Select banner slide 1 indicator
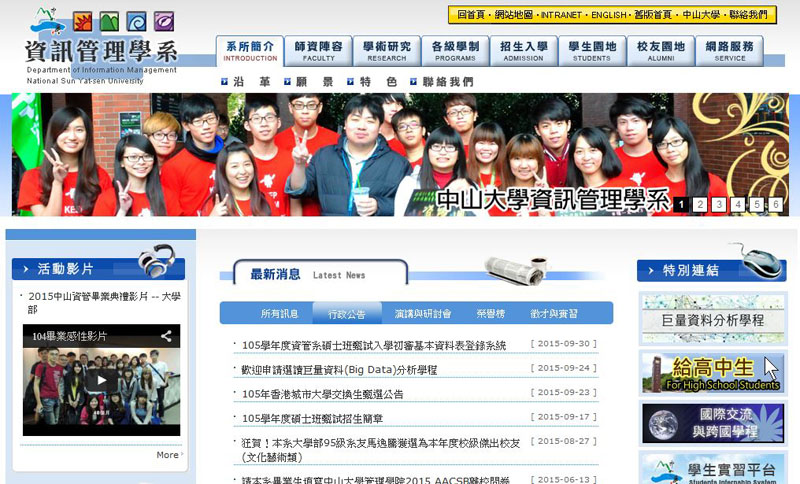 coord(681,204)
